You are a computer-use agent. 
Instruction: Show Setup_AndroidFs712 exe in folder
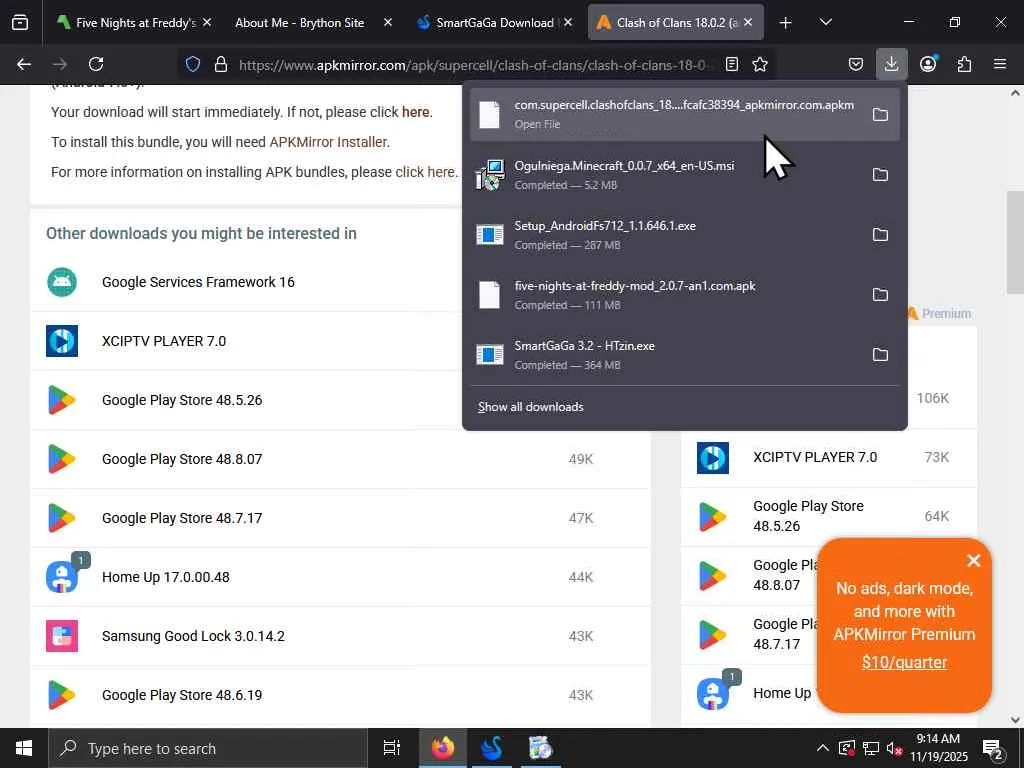(880, 234)
